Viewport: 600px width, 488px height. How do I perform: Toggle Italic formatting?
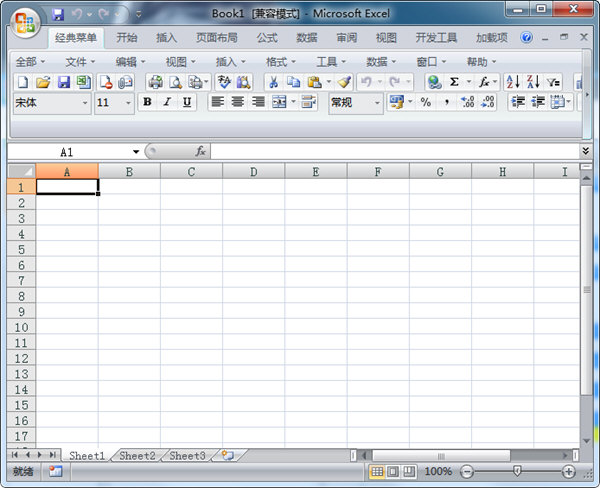coord(167,102)
